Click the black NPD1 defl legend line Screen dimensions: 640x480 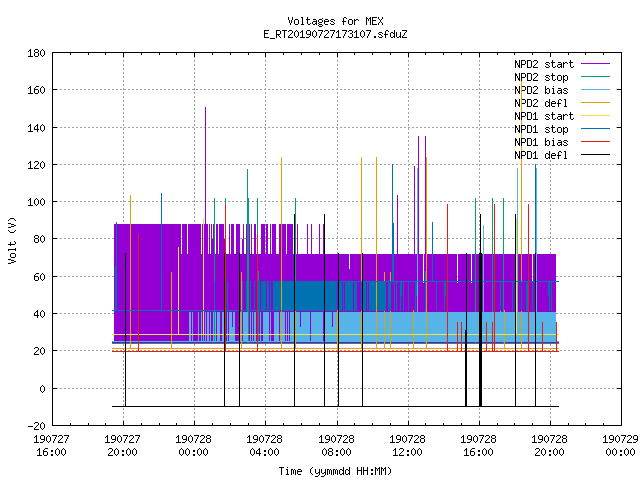click(x=596, y=155)
